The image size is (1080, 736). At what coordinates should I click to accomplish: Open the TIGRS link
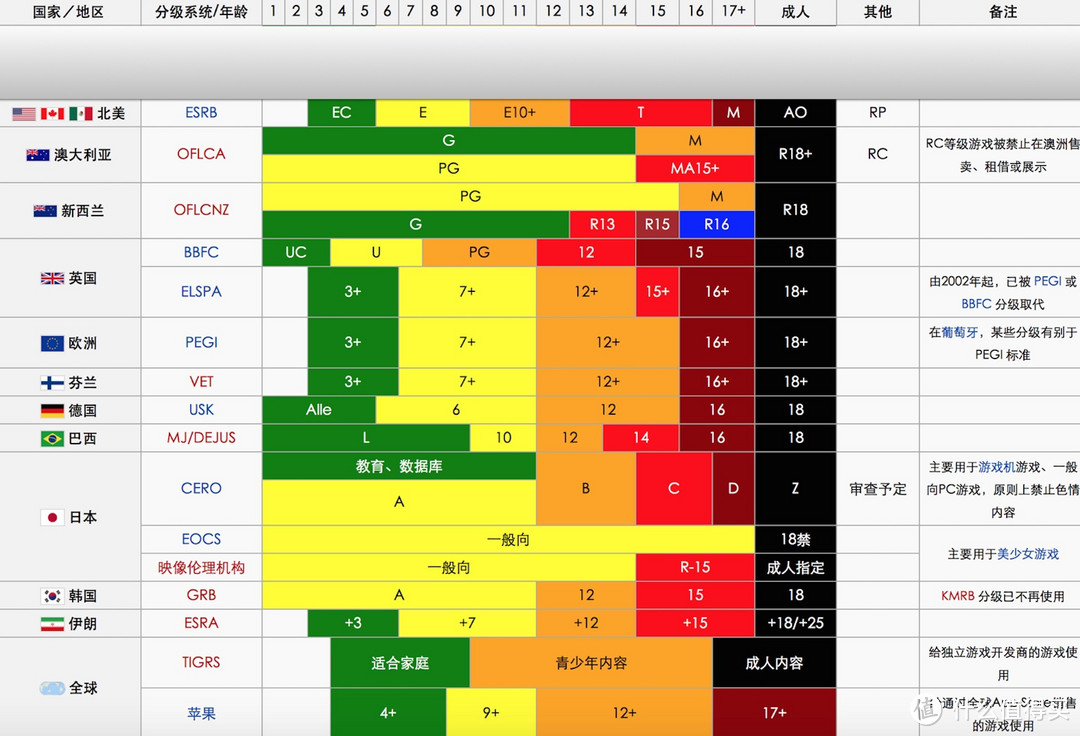coord(201,662)
